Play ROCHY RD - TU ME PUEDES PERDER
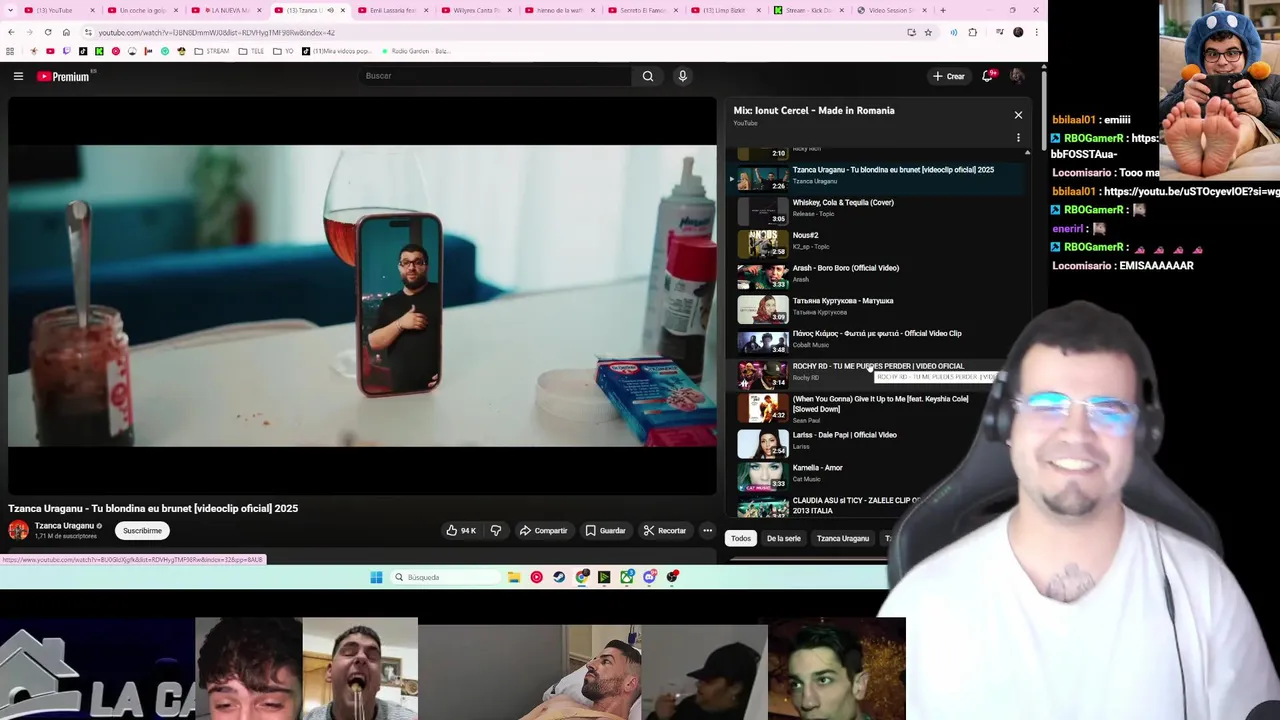Screen dimensions: 1280x720 point(878,366)
